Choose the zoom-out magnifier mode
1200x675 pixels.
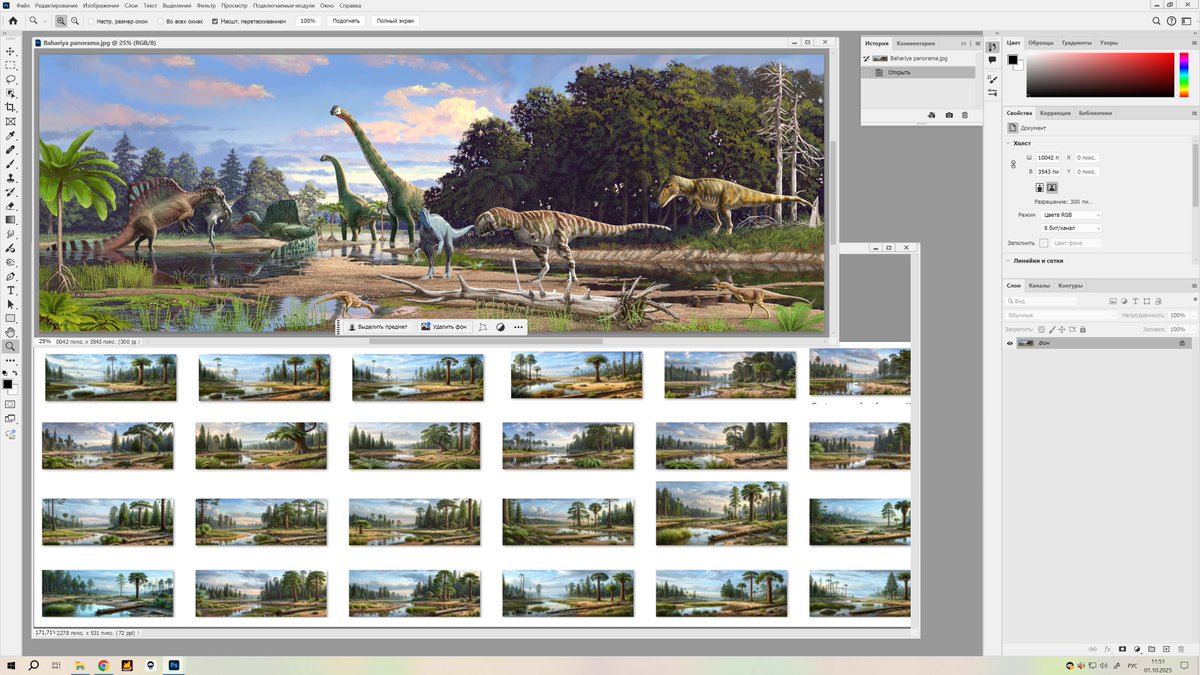[x=74, y=20]
